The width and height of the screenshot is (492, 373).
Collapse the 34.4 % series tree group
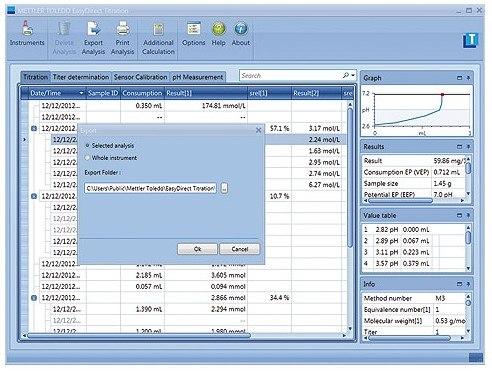(34, 298)
